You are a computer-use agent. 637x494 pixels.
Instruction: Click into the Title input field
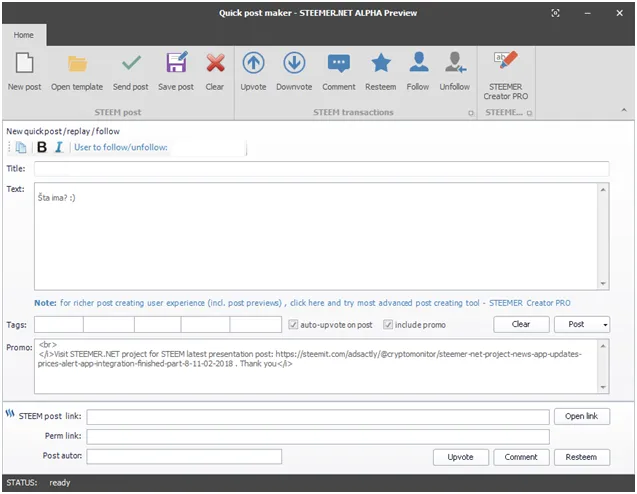pos(321,169)
